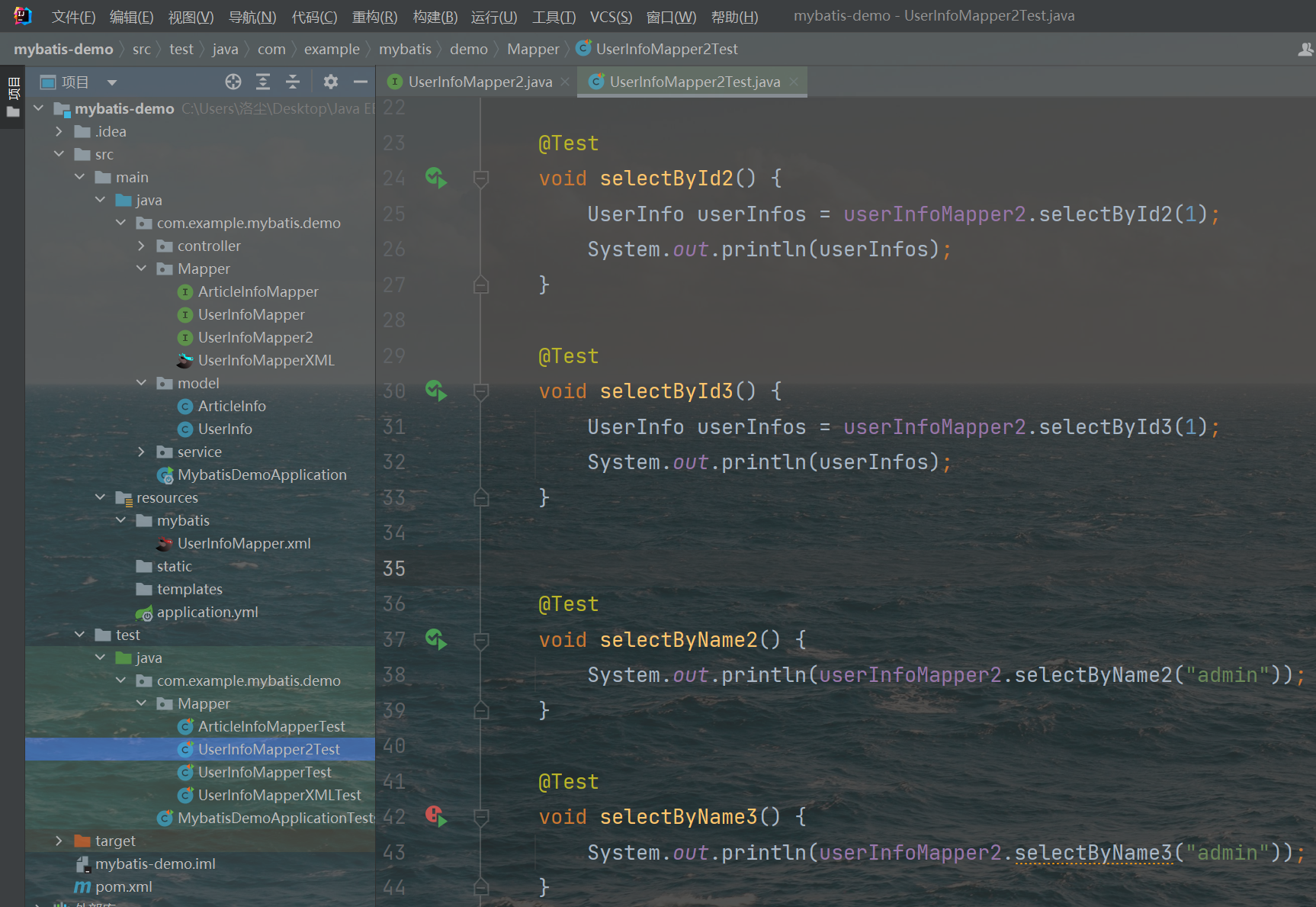
Task: Fold selectByName2 method at line 37
Action: 481,640
